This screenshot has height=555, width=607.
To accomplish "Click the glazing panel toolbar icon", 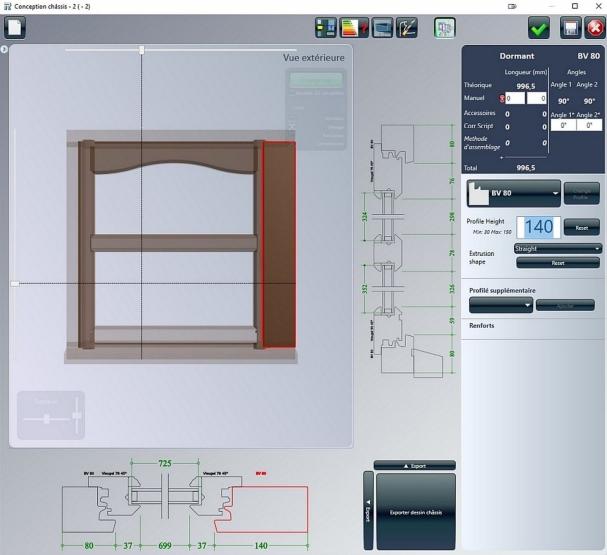I will coord(381,28).
